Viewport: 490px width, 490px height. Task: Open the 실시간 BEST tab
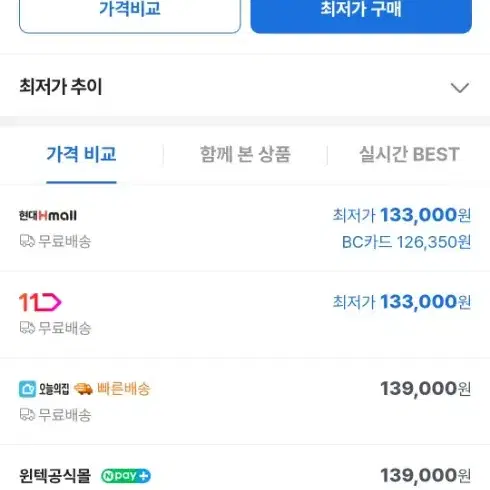[409, 154]
